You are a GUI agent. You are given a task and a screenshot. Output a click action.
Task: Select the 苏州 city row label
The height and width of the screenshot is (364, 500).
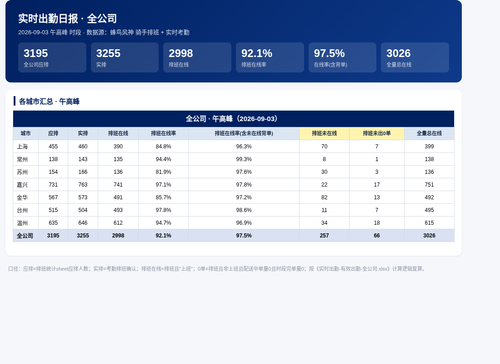[22, 172]
